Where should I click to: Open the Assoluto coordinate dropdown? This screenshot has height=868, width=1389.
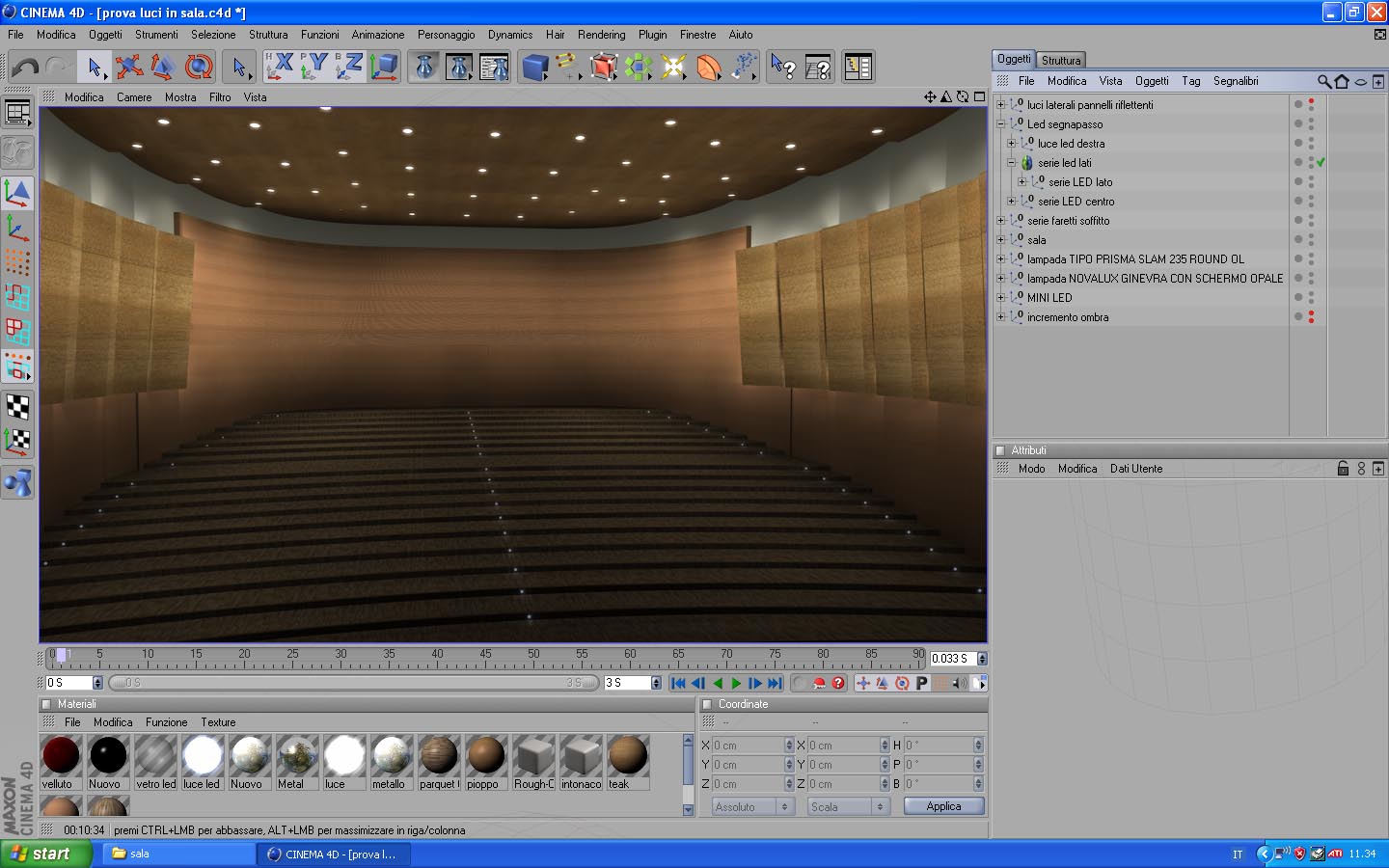point(751,806)
